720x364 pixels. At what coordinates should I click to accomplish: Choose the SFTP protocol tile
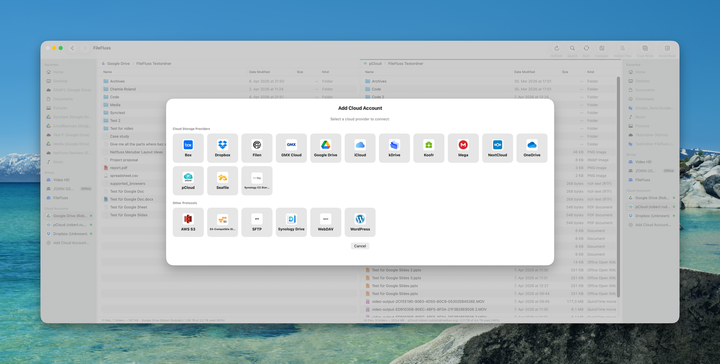(x=257, y=222)
